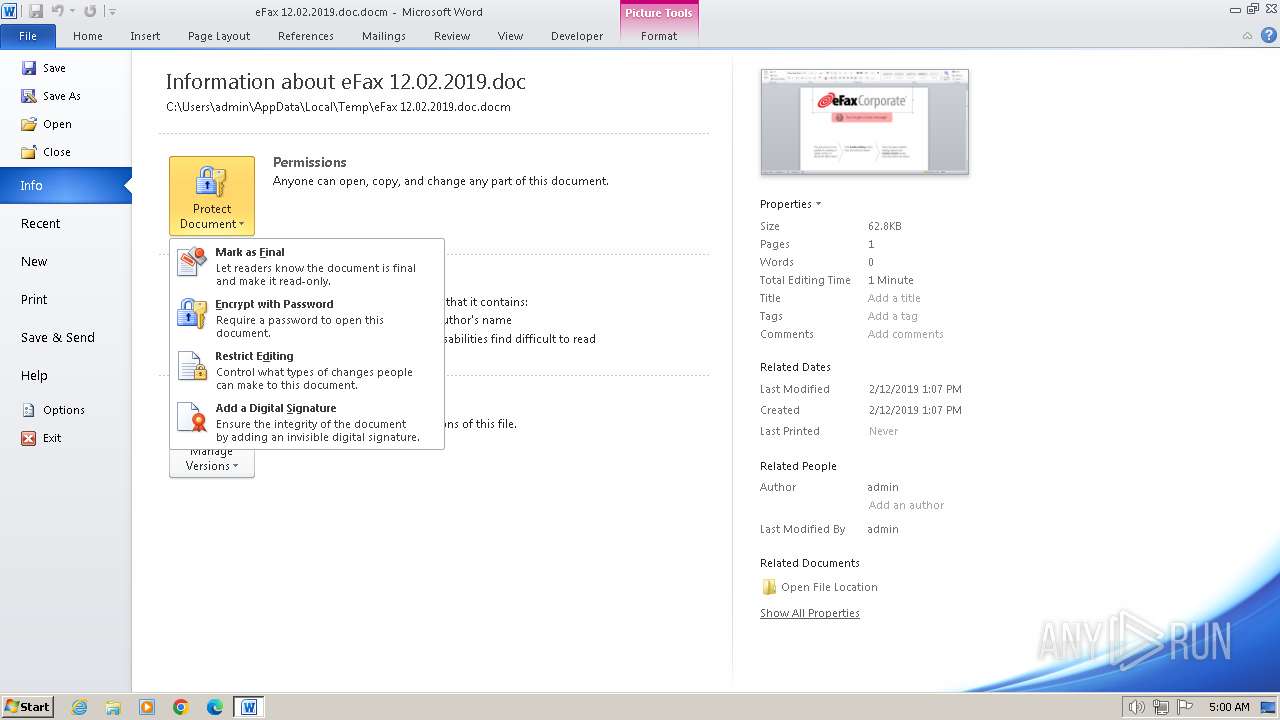This screenshot has width=1280, height=720.
Task: Choose Mark as Final
Action: point(308,266)
